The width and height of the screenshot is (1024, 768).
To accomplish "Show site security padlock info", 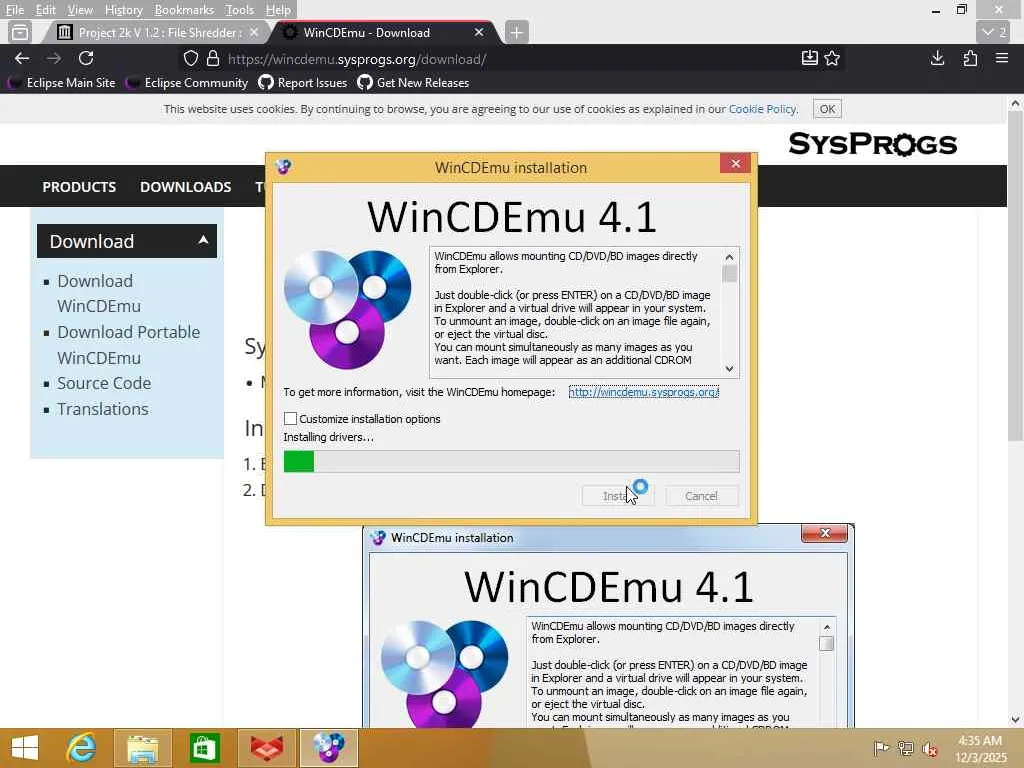I will click(213, 59).
